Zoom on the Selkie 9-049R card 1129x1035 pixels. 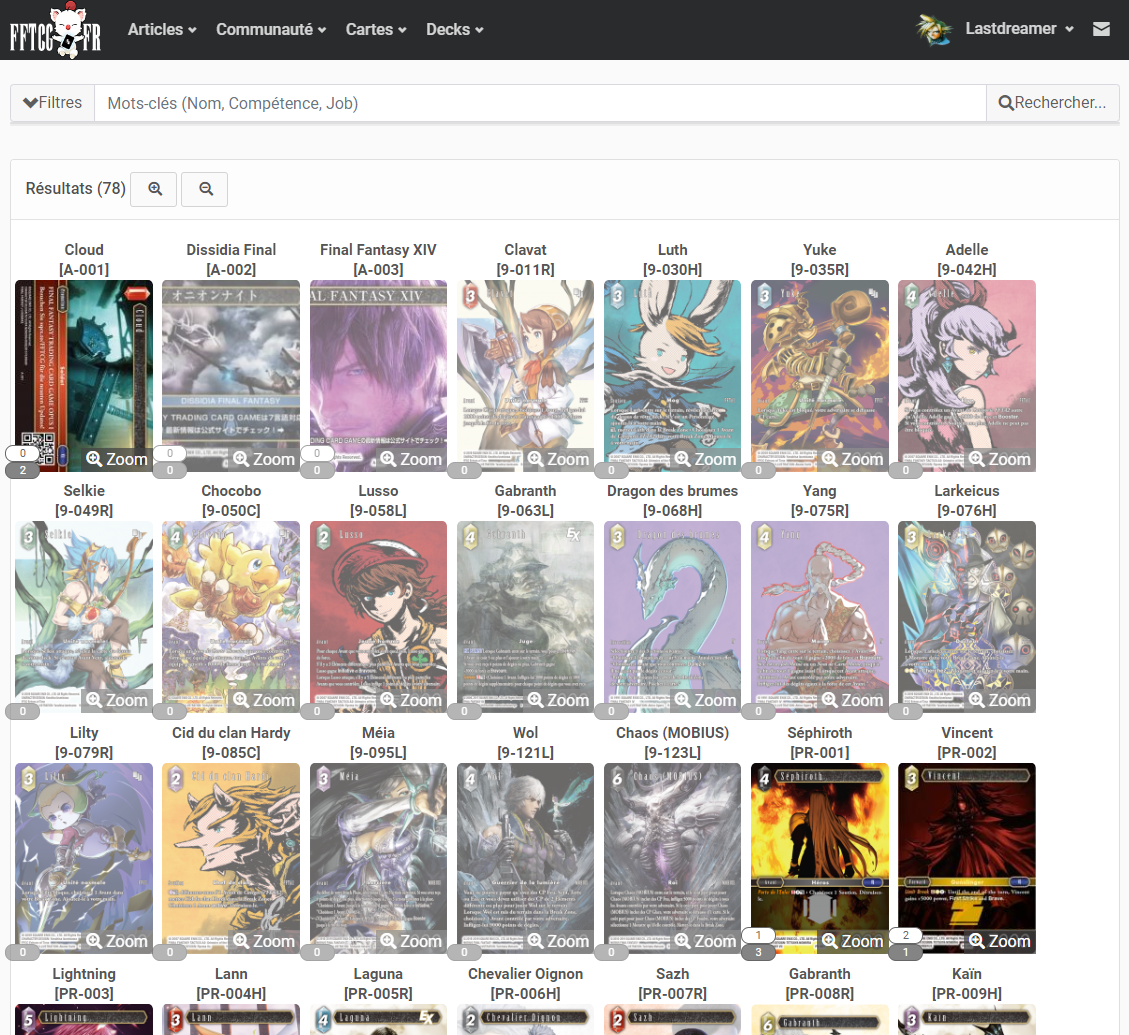(x=117, y=700)
